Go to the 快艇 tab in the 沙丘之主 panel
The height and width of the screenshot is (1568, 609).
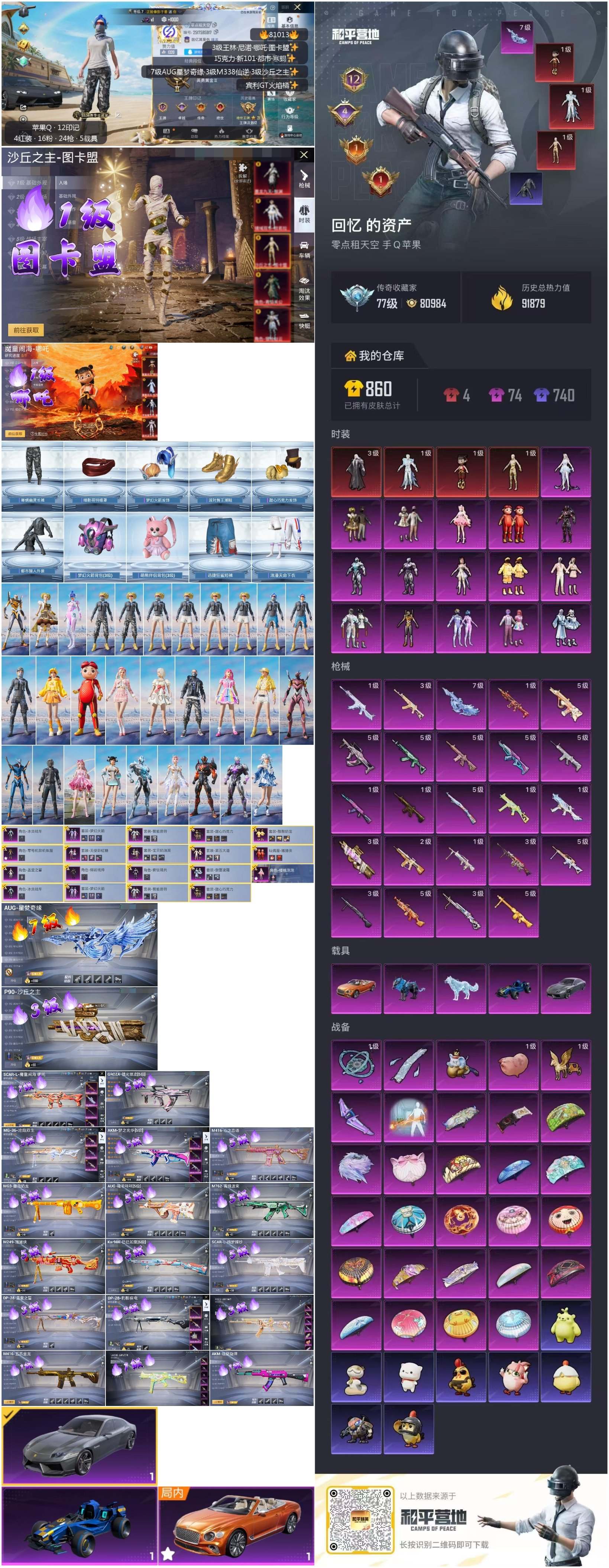tap(304, 321)
